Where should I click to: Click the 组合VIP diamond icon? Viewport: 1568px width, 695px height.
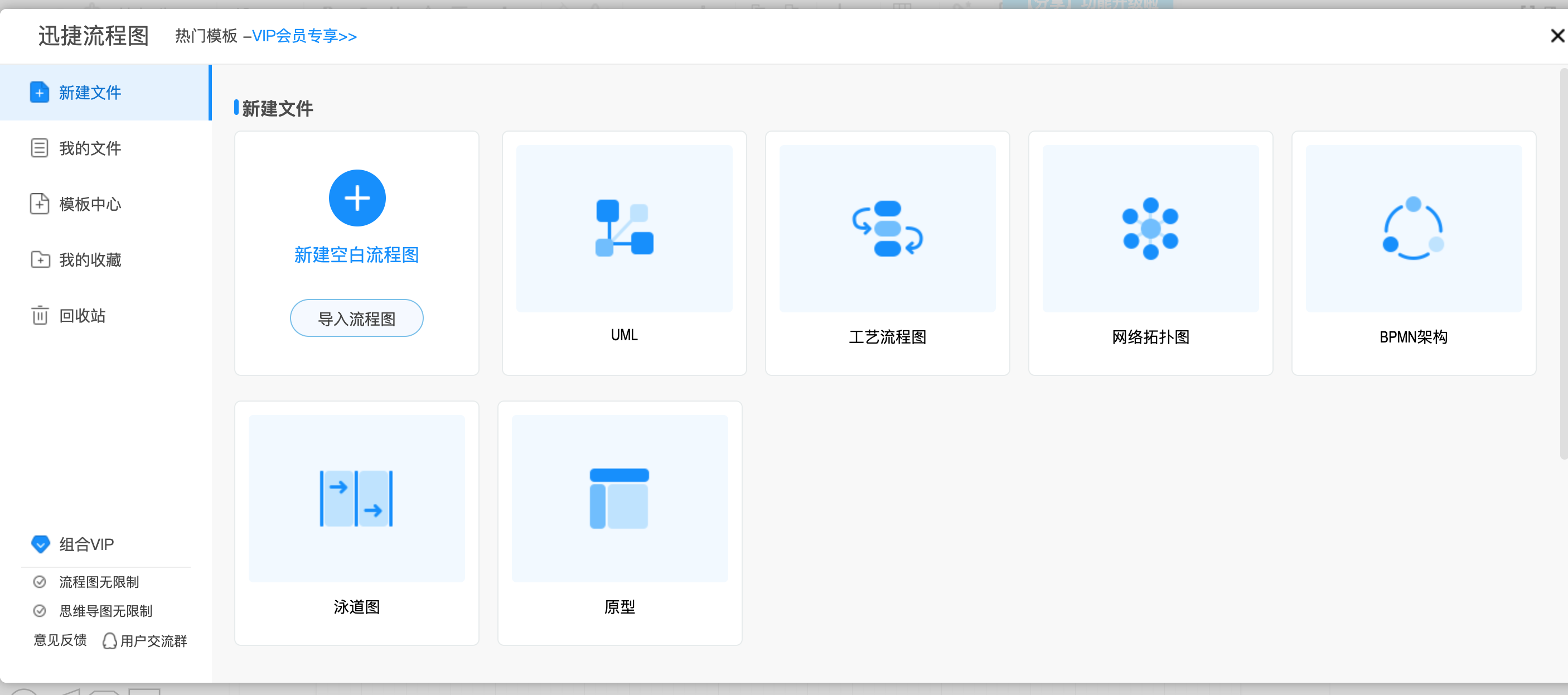[40, 543]
